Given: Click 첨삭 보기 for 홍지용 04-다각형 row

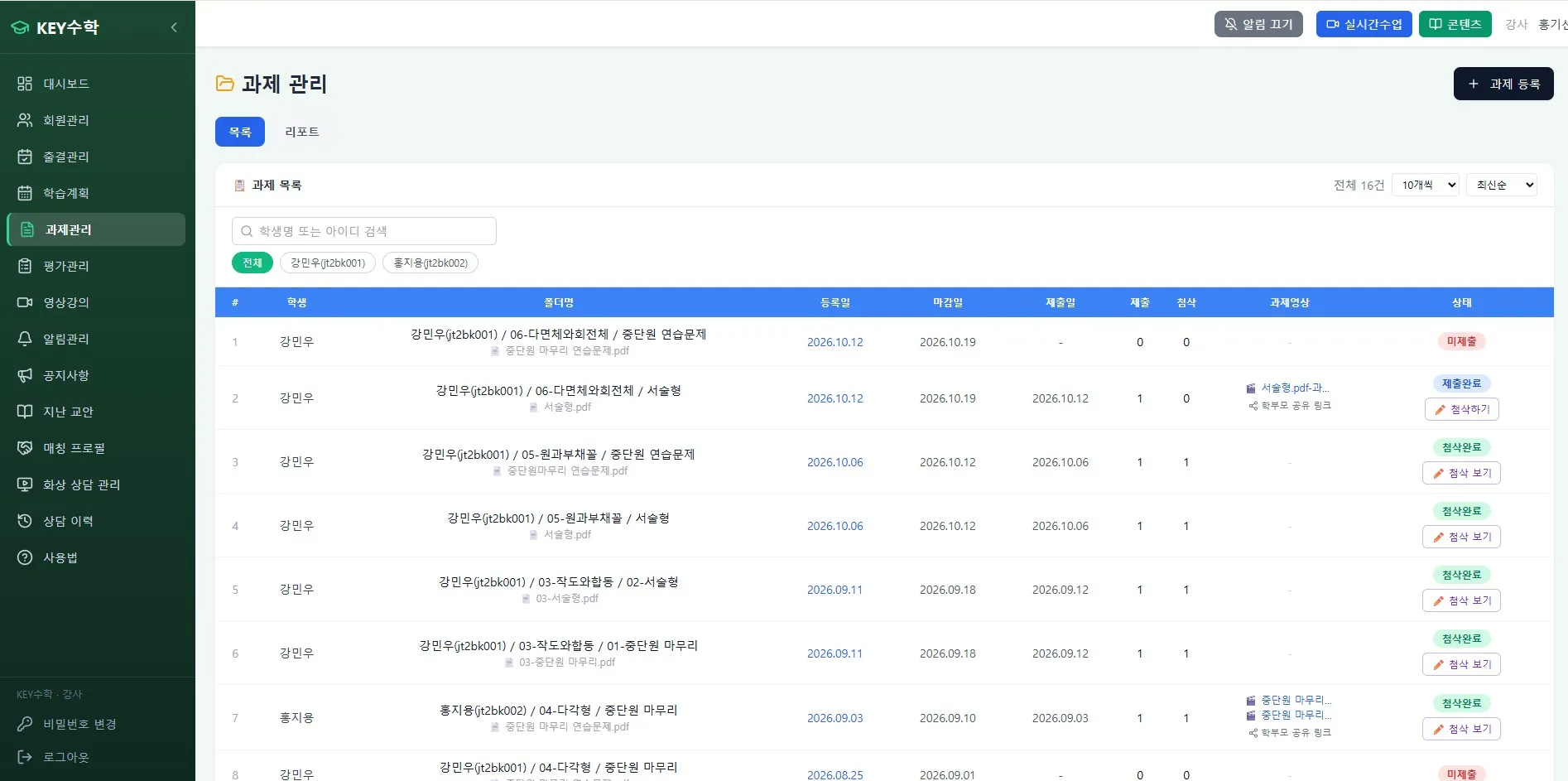Looking at the screenshot, I should (x=1462, y=729).
